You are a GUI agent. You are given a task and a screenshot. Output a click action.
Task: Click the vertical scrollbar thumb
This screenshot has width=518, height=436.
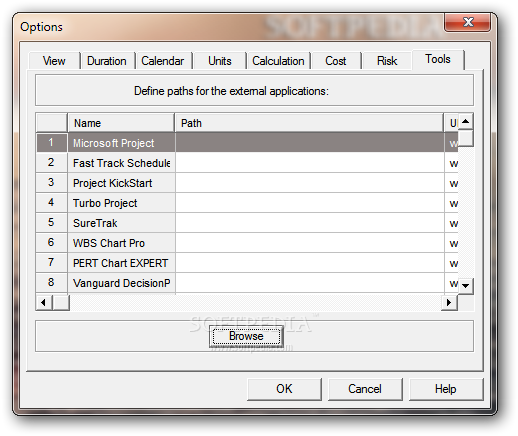[x=466, y=138]
